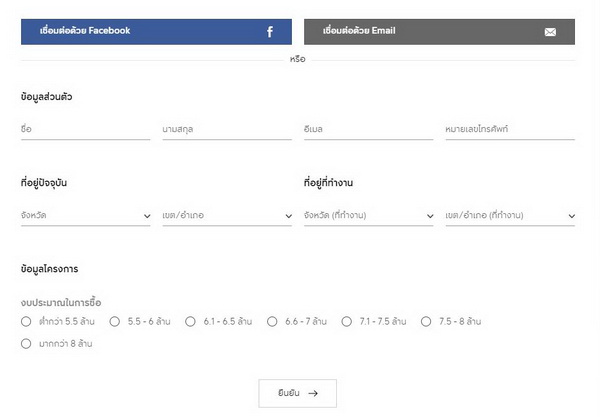
Task: Select 6.1 - 6.5 ล้าน budget
Action: (x=190, y=322)
